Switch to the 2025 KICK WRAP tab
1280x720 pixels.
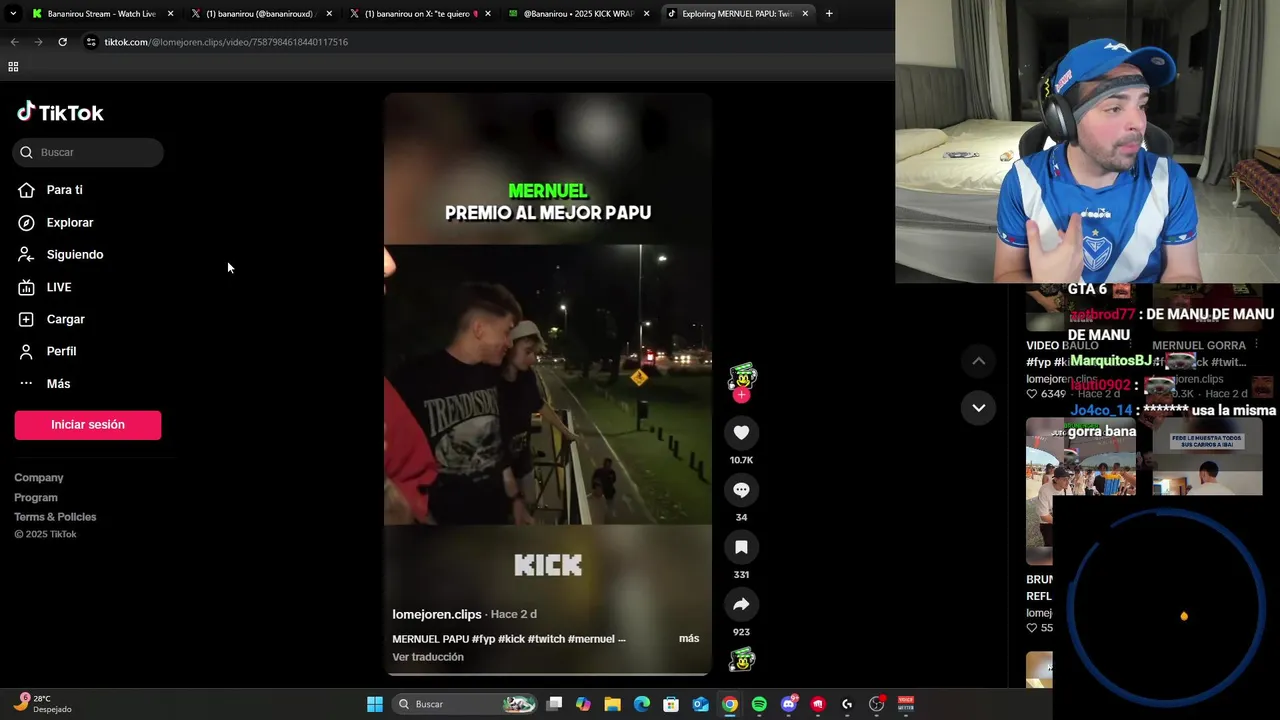(578, 14)
